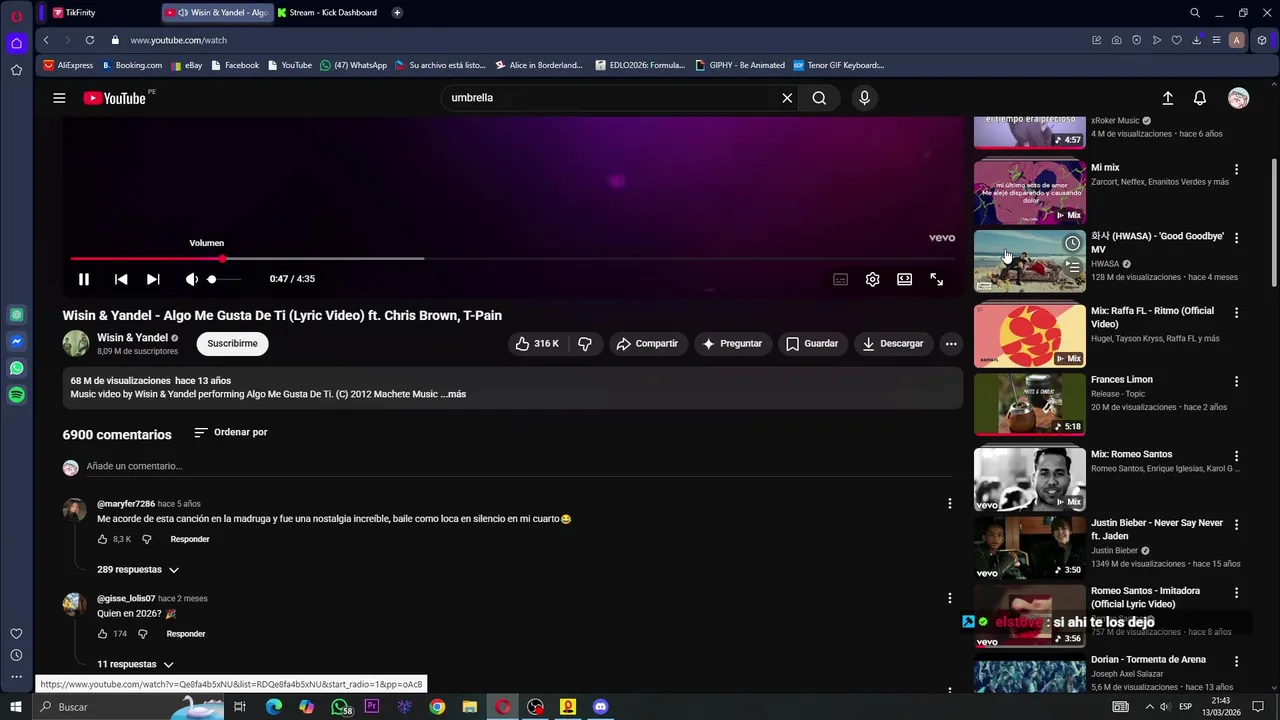This screenshot has width=1280, height=720.
Task: Open options for Mix: Romeo Santos
Action: [1236, 456]
